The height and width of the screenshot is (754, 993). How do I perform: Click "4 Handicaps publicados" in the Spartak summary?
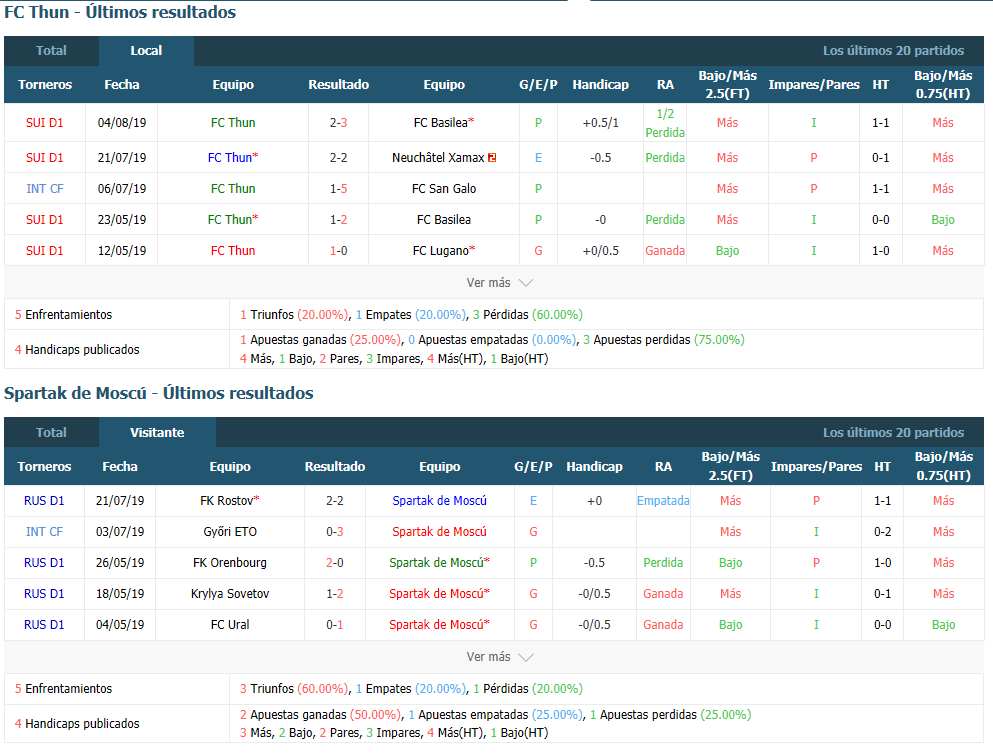[77, 724]
